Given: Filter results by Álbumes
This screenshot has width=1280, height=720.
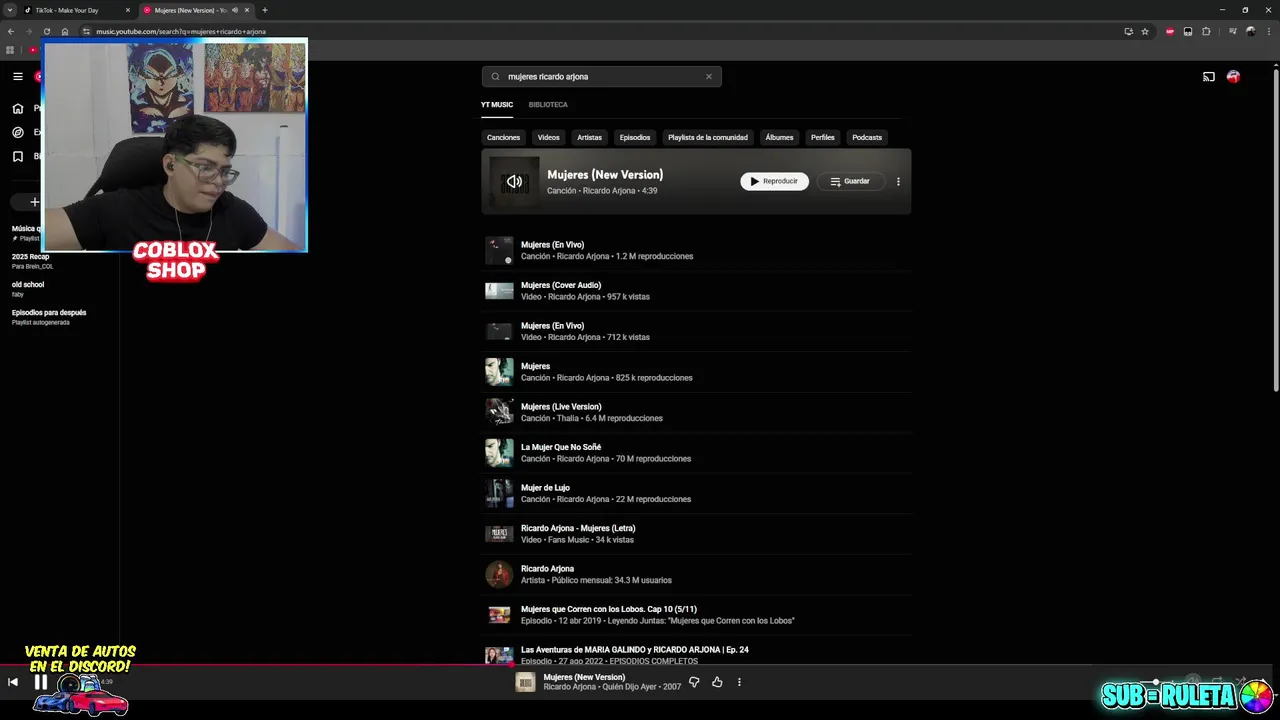Looking at the screenshot, I should click(x=779, y=137).
